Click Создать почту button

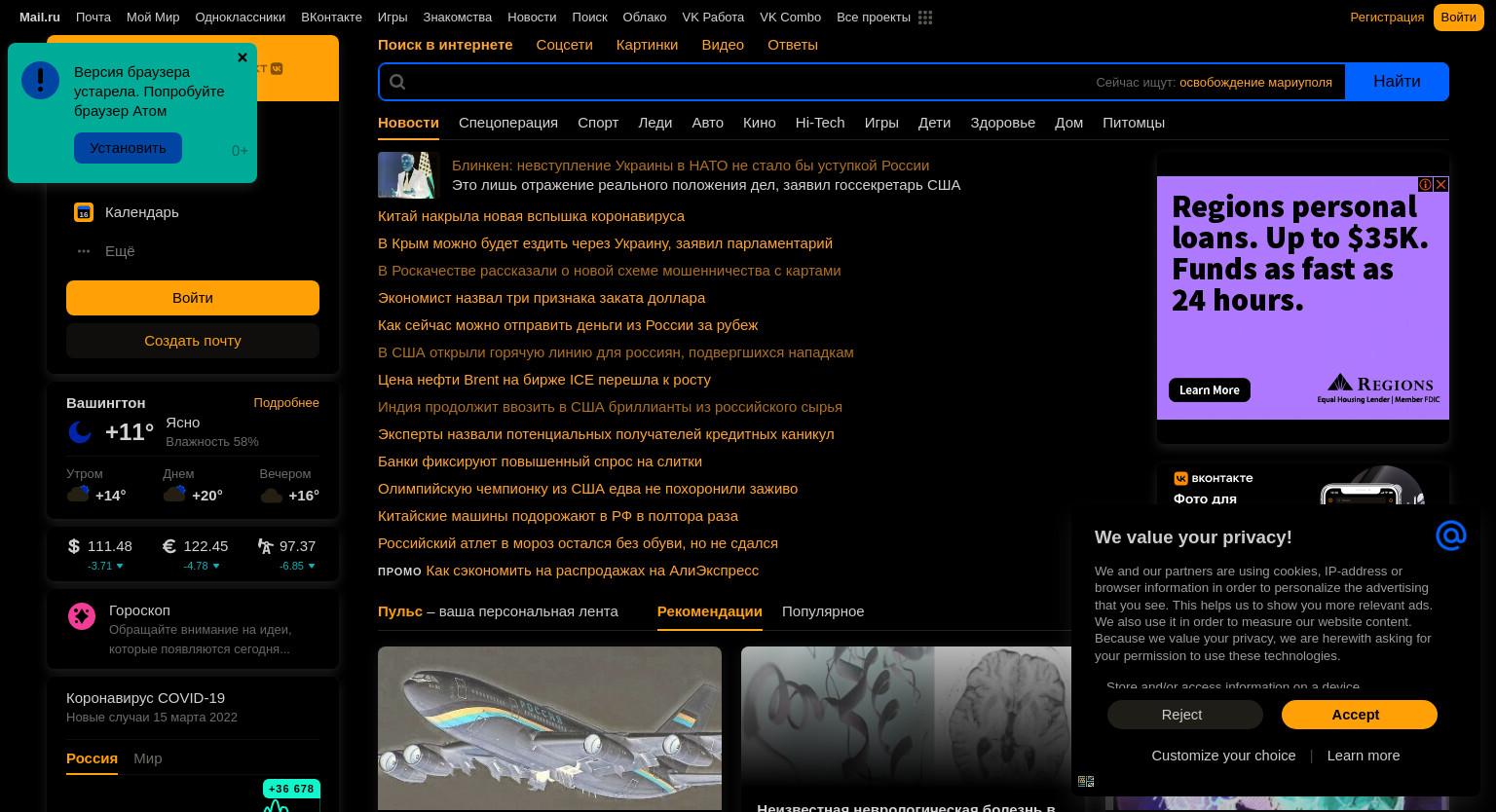193,341
